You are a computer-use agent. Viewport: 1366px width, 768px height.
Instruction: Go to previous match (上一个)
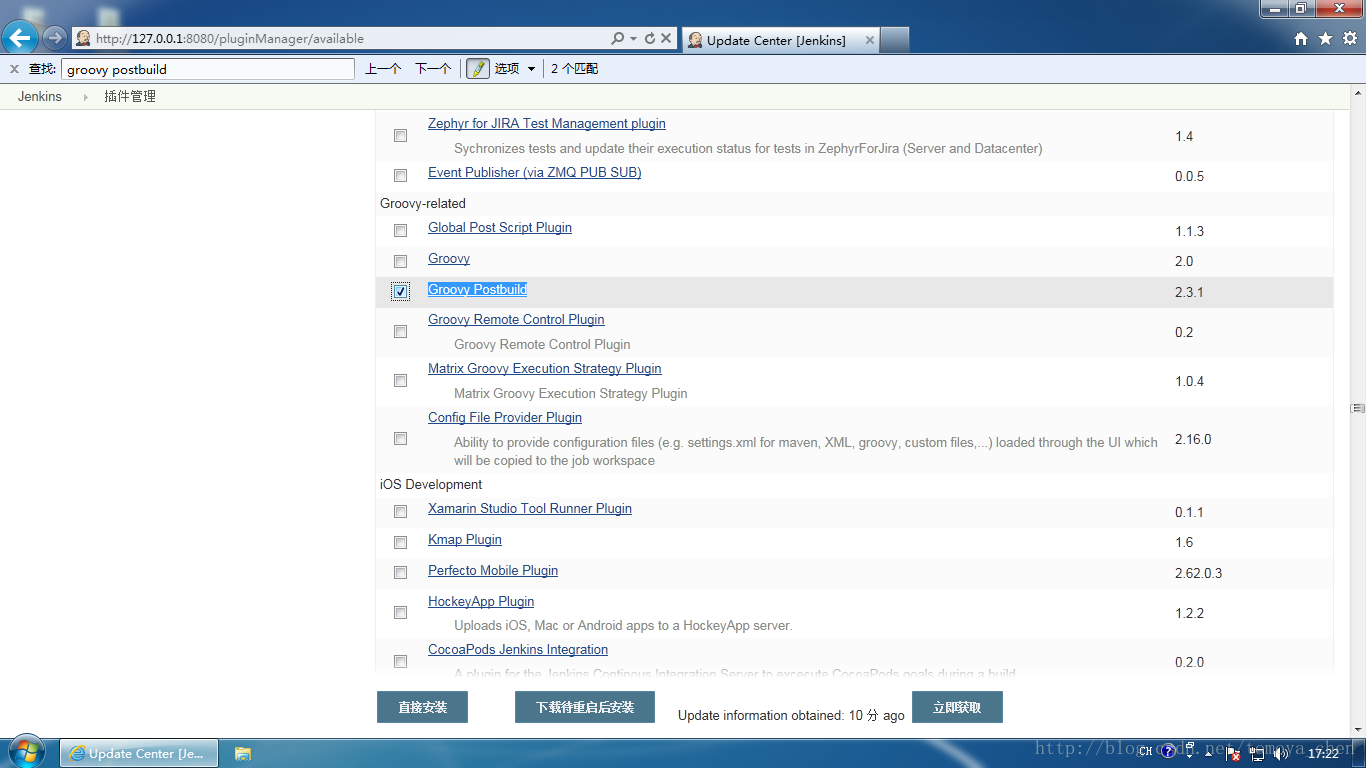tap(383, 69)
